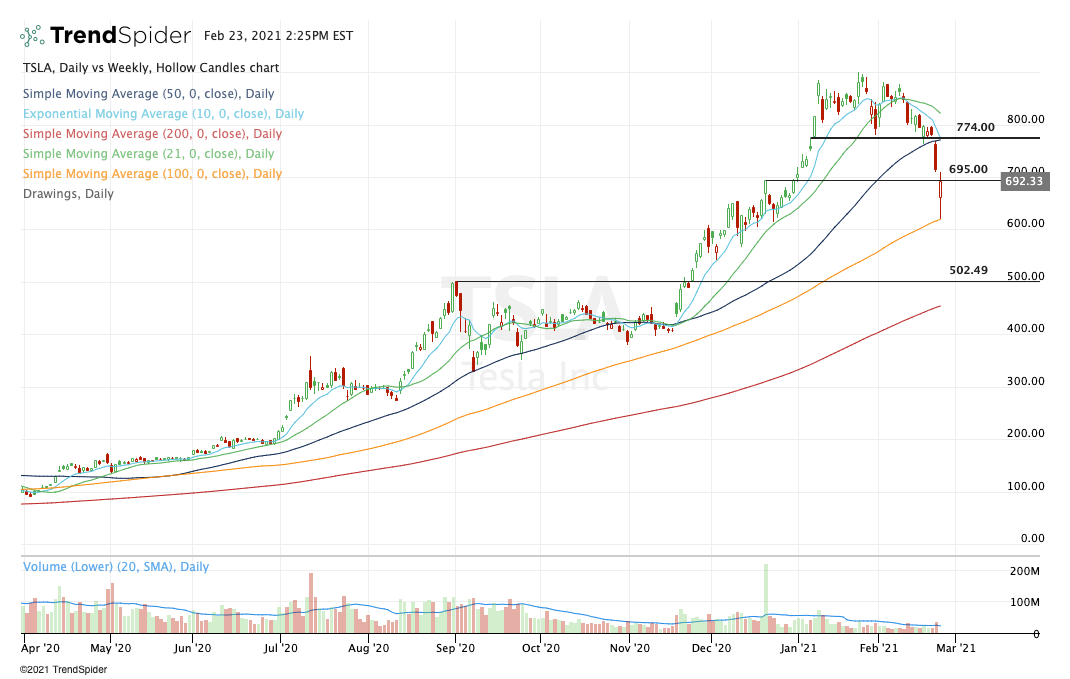Click the Mar '21 date axis label
Image resolution: width=1070 pixels, height=679 pixels.
pos(956,648)
